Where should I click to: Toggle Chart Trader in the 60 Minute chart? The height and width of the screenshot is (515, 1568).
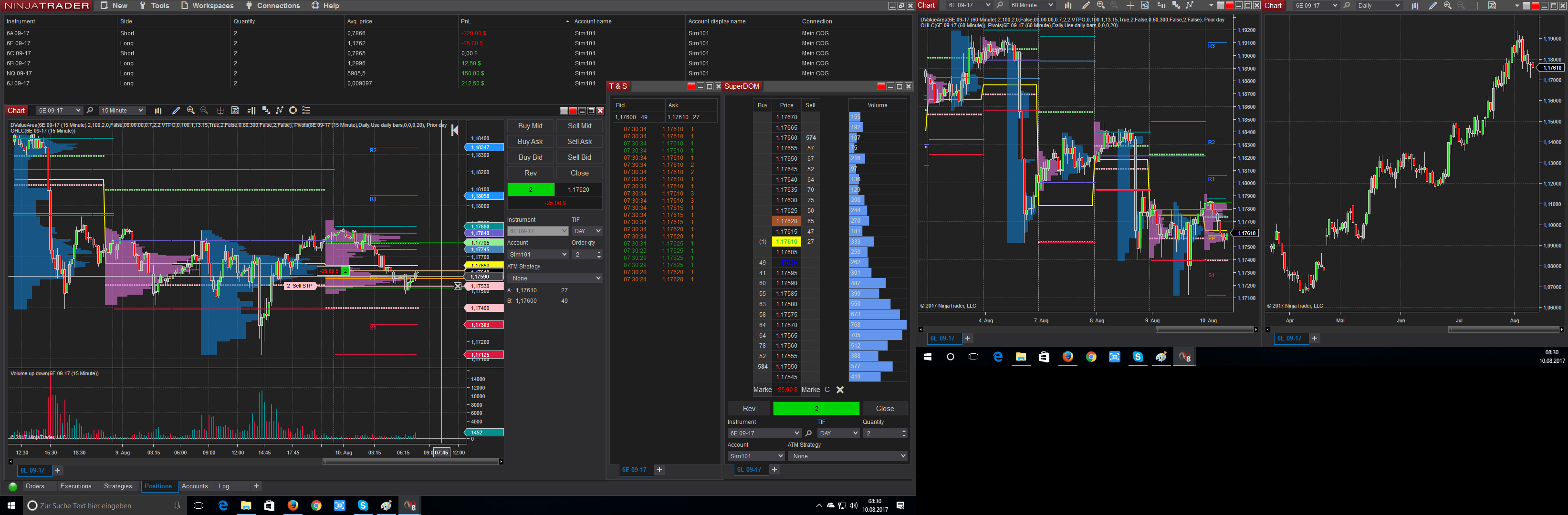coord(1161,5)
